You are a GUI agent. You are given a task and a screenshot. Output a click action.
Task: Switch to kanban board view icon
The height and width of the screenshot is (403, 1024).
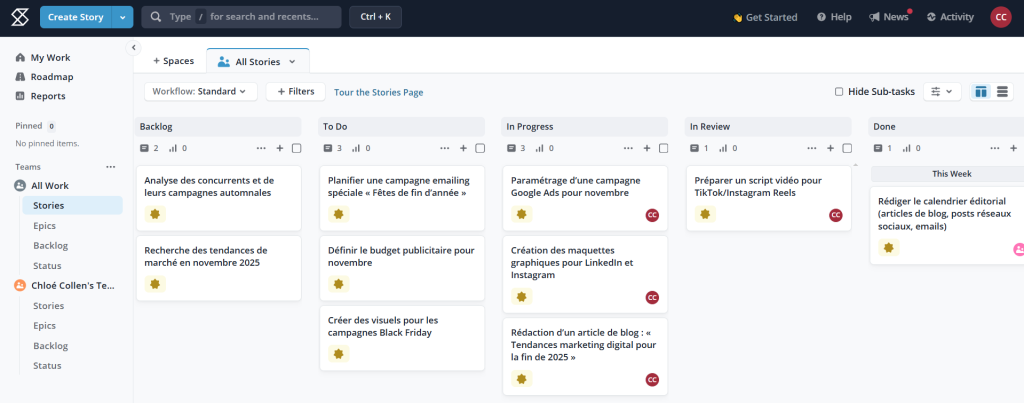(981, 92)
